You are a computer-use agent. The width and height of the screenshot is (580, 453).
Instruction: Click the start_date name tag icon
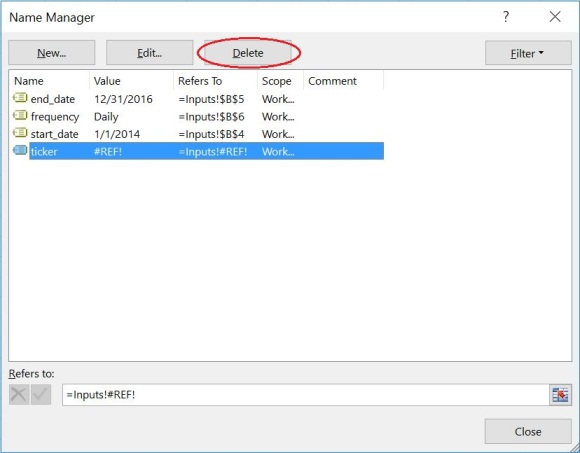[x=20, y=133]
